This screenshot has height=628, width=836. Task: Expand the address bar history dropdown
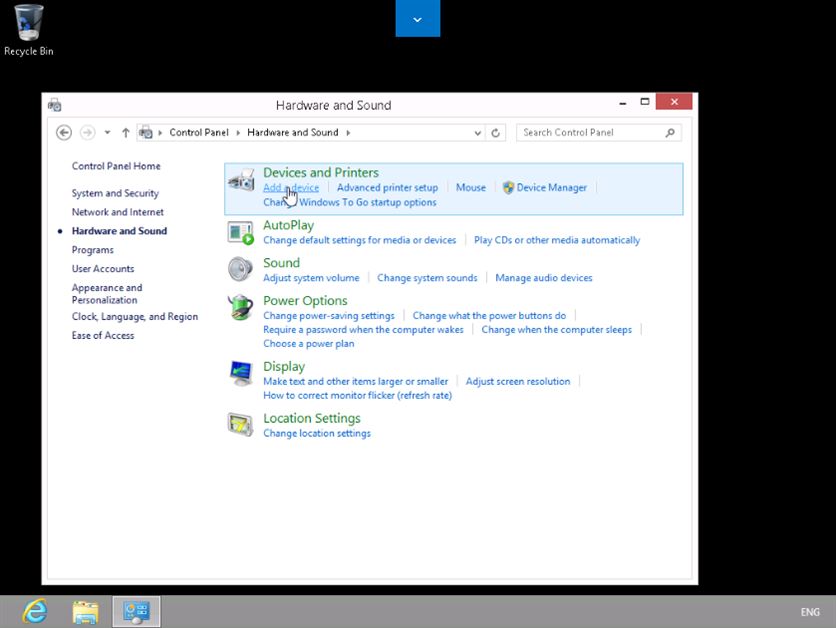(478, 132)
